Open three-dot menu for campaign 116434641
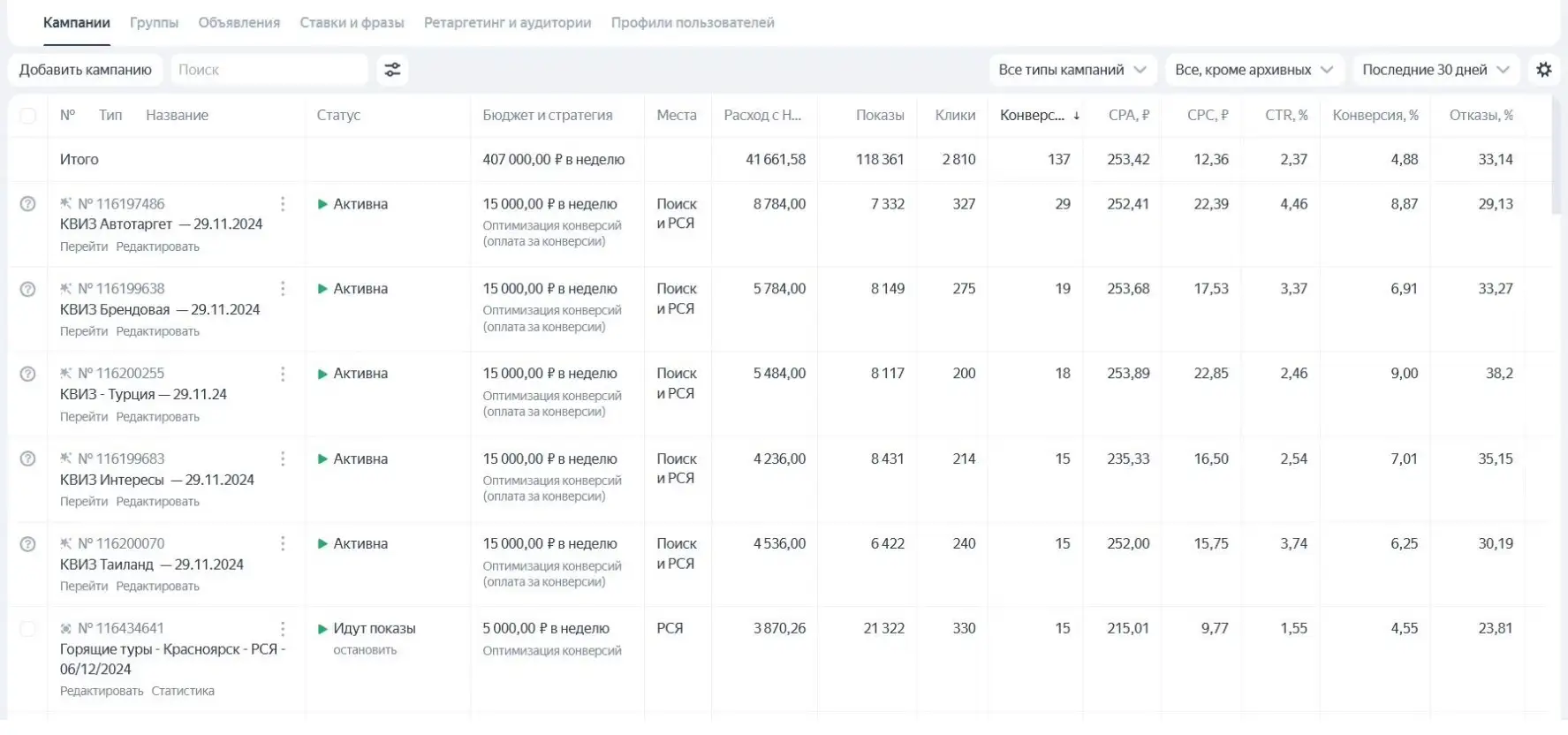The height and width of the screenshot is (735, 1568). (283, 629)
